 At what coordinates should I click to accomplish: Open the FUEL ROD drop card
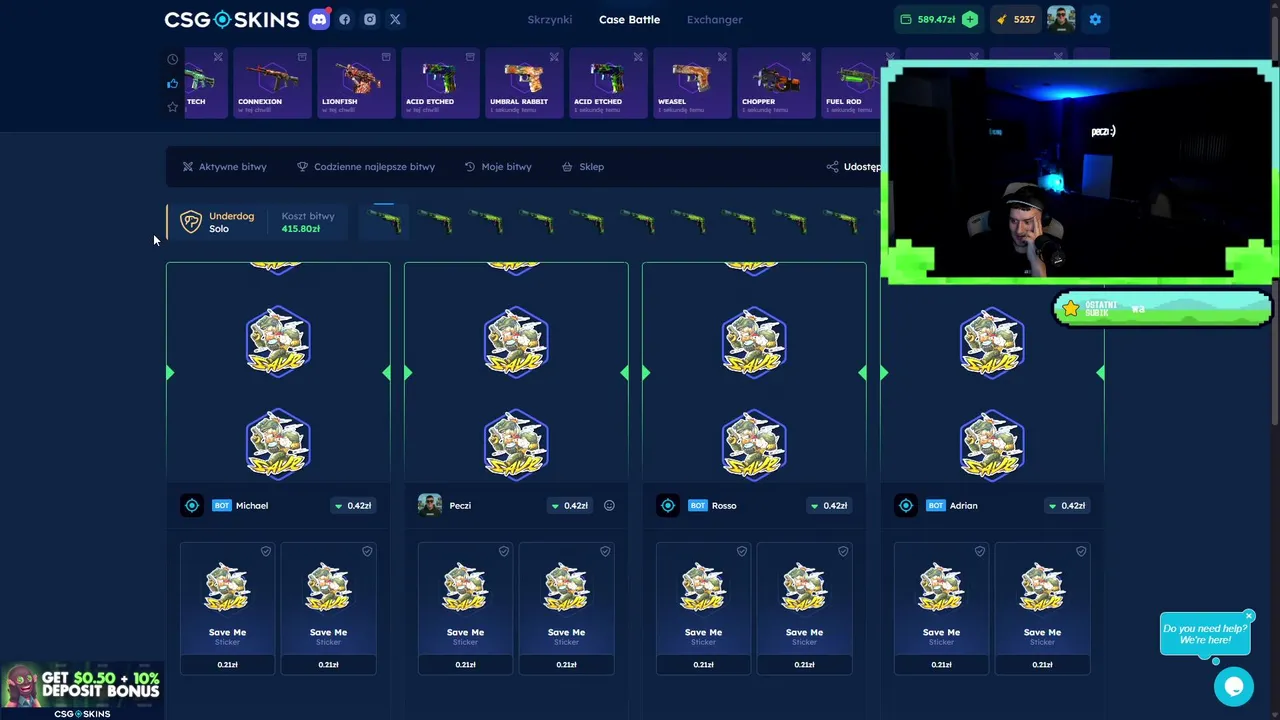(851, 83)
